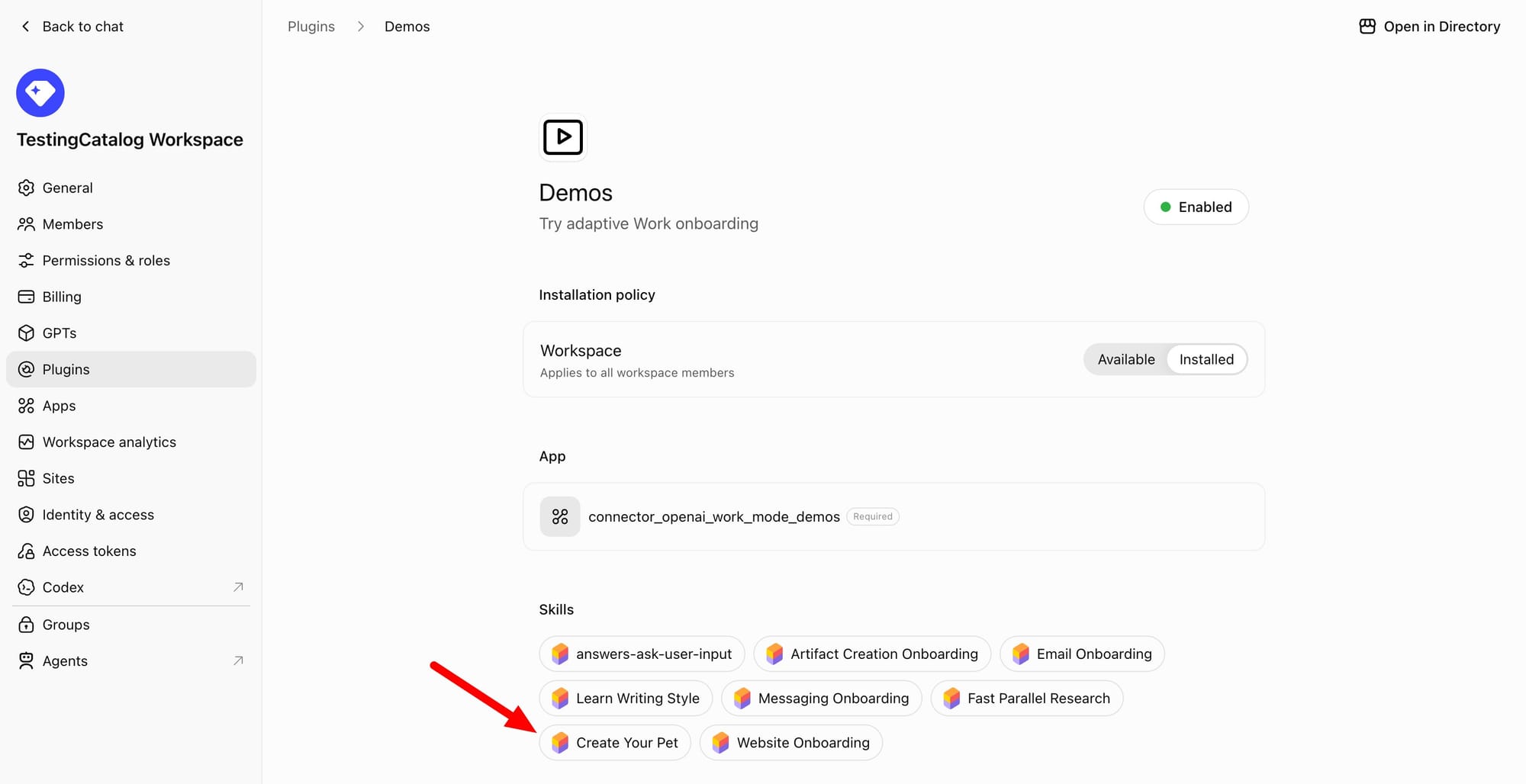This screenshot has height=784, width=1526.
Task: Go to Permissions & roles
Action: pyautogui.click(x=131, y=261)
